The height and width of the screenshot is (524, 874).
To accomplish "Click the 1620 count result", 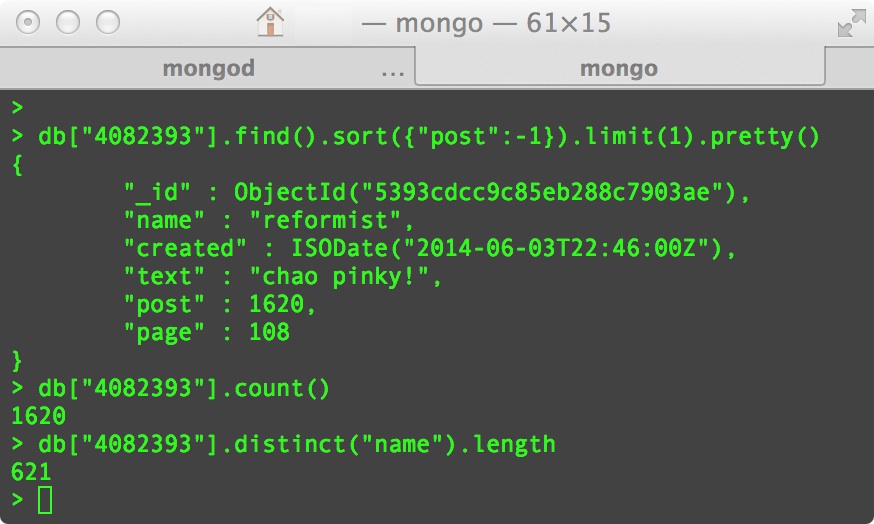I will [x=38, y=416].
